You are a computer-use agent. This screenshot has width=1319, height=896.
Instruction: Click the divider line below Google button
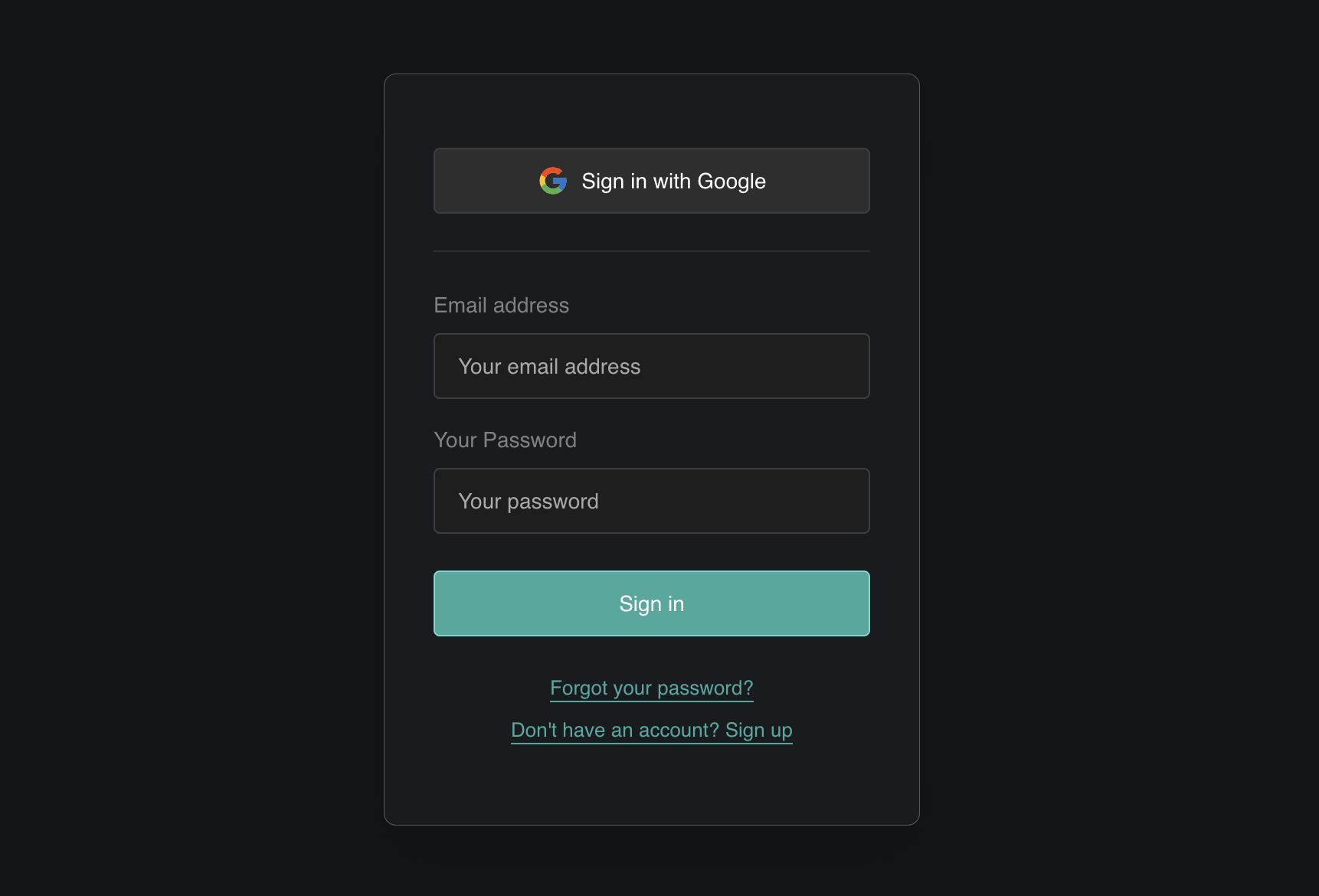point(651,250)
